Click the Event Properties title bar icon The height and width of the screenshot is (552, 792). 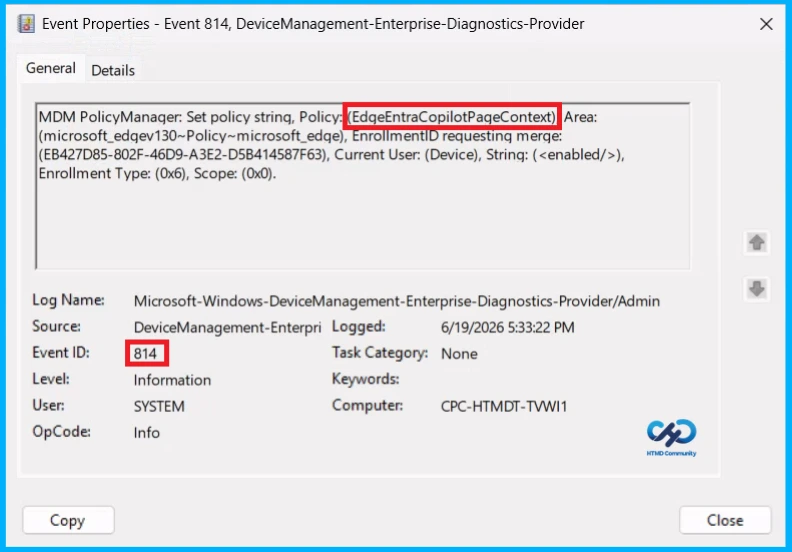26,24
